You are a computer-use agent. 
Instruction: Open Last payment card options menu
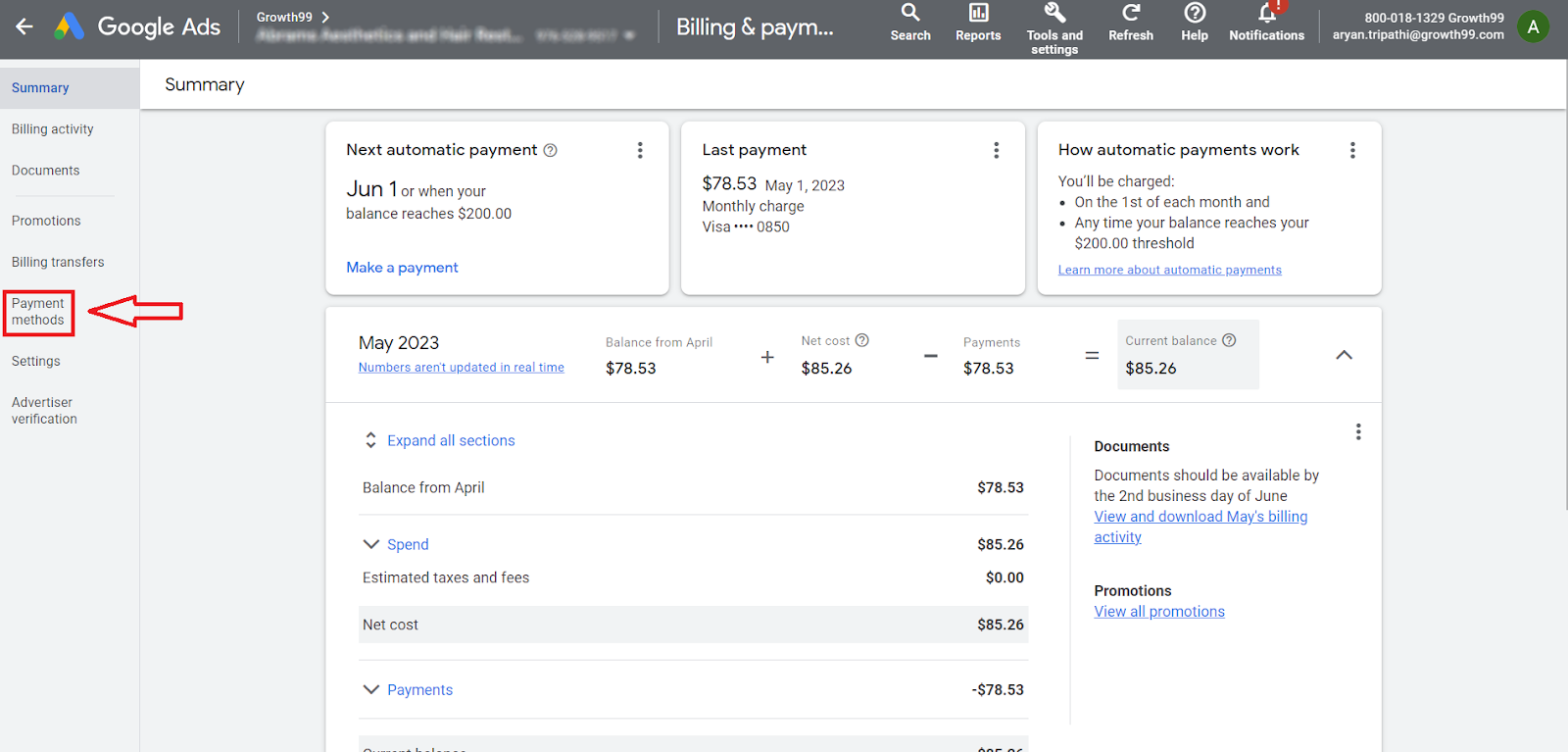(x=997, y=150)
